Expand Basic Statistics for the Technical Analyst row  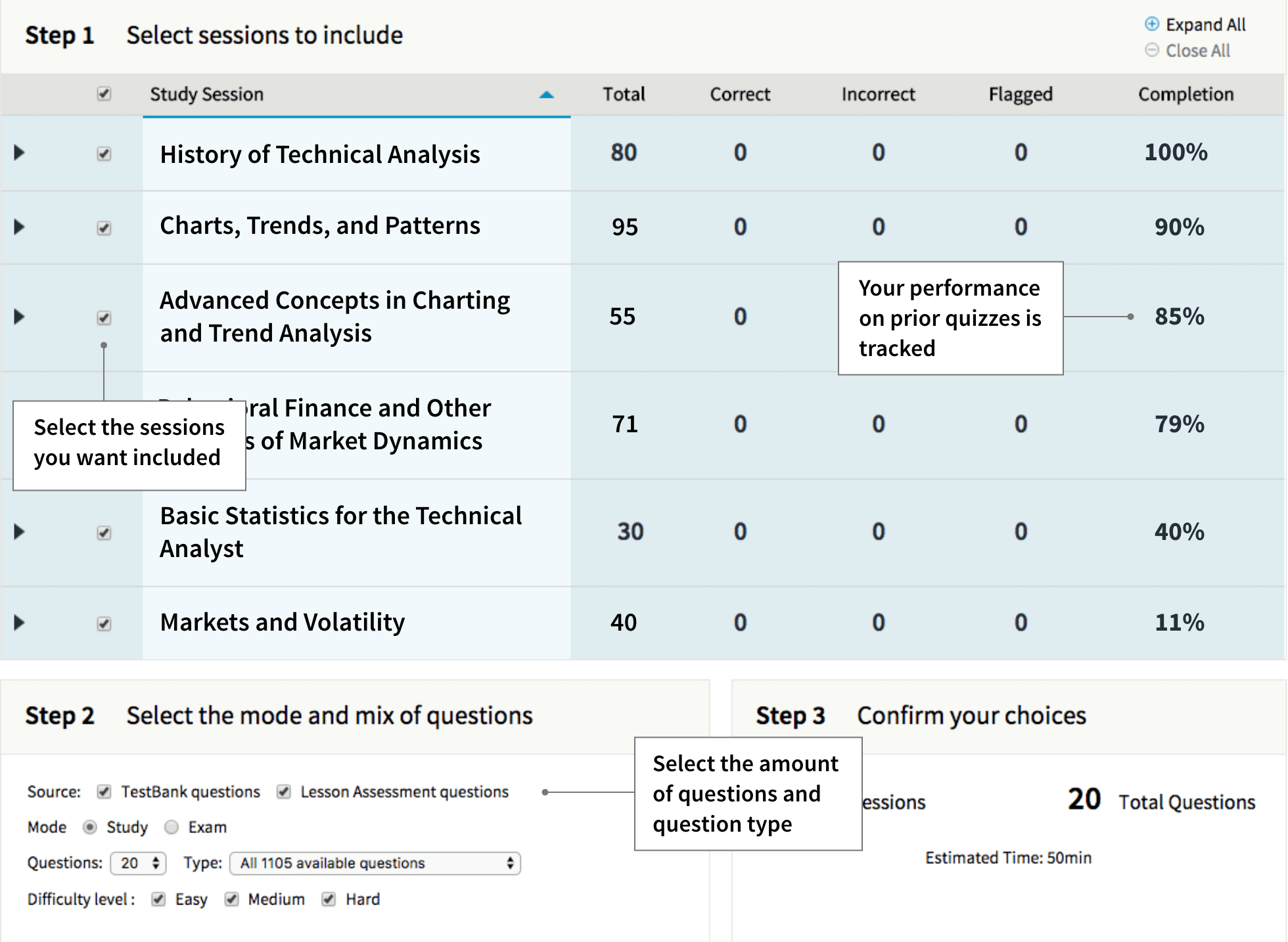coord(19,531)
